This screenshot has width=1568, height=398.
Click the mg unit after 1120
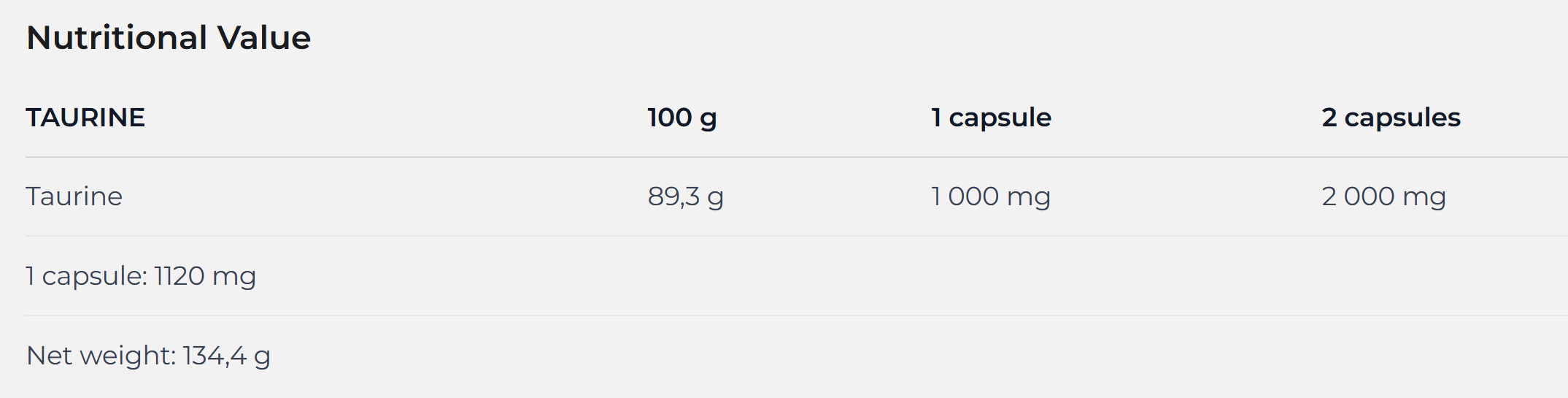tap(234, 276)
